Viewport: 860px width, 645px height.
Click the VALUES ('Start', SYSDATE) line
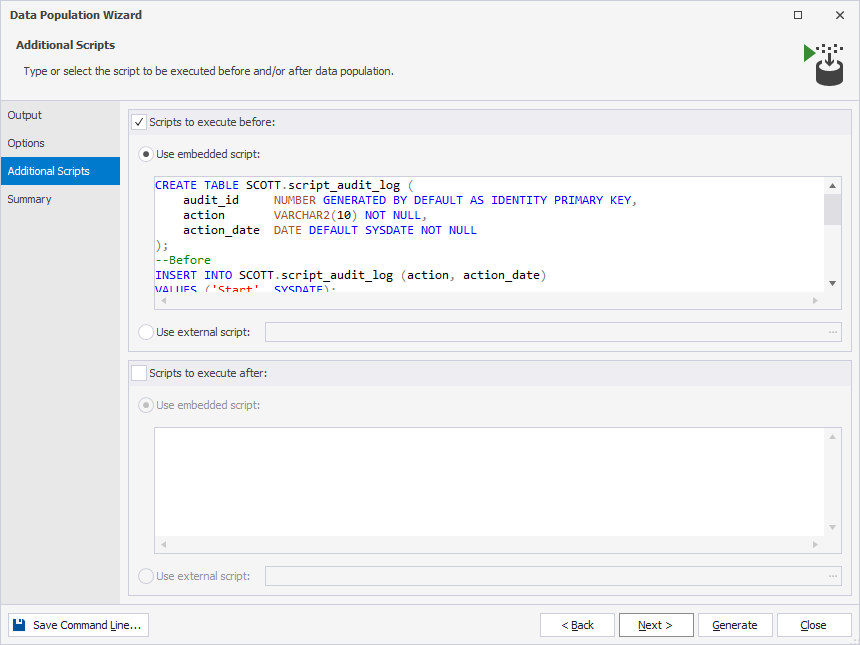pyautogui.click(x=245, y=288)
